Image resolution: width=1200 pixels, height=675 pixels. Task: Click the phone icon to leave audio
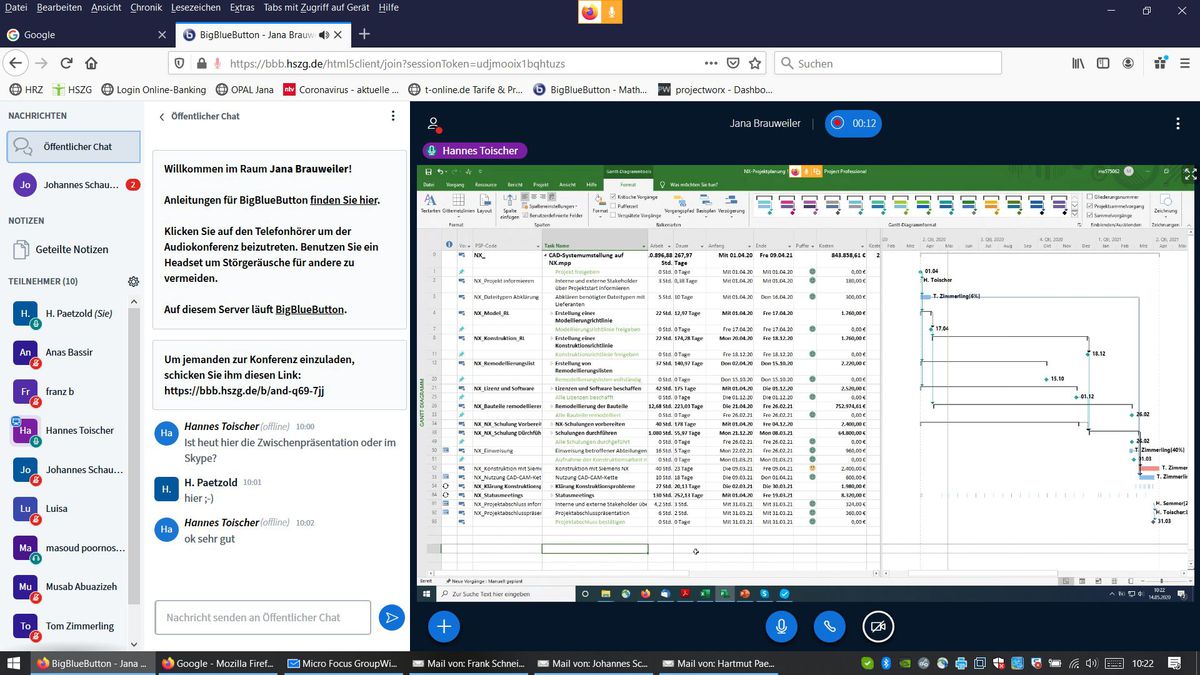[x=829, y=626]
